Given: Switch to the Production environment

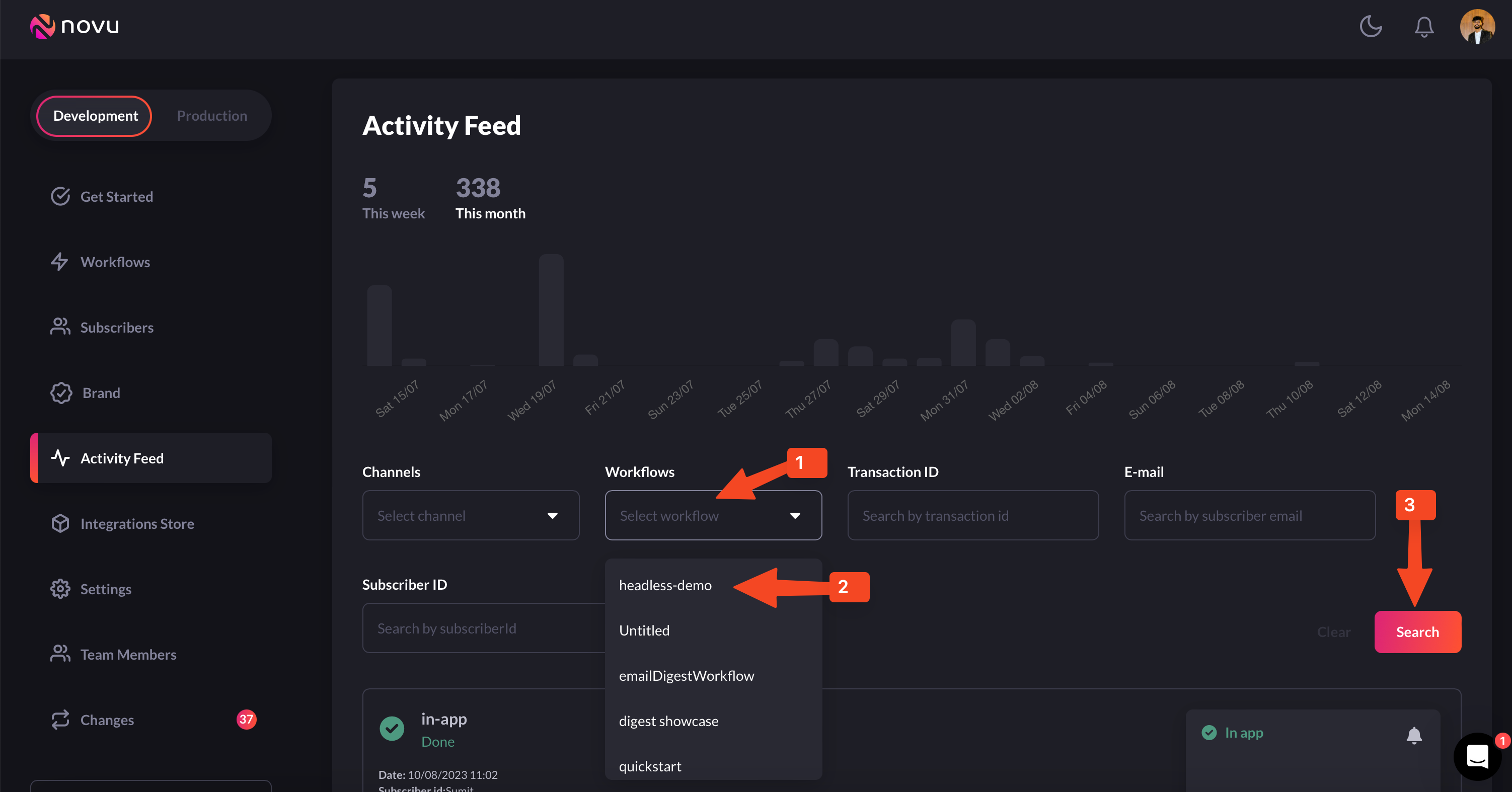Looking at the screenshot, I should click(x=212, y=116).
